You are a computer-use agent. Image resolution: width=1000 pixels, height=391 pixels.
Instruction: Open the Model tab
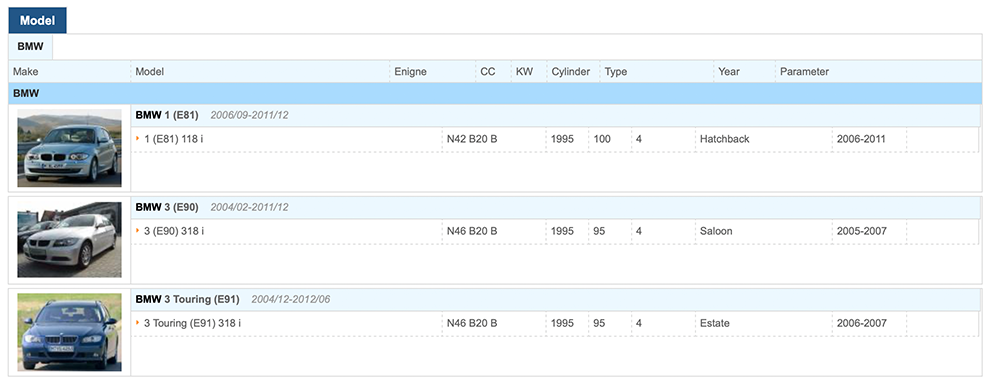click(37, 20)
